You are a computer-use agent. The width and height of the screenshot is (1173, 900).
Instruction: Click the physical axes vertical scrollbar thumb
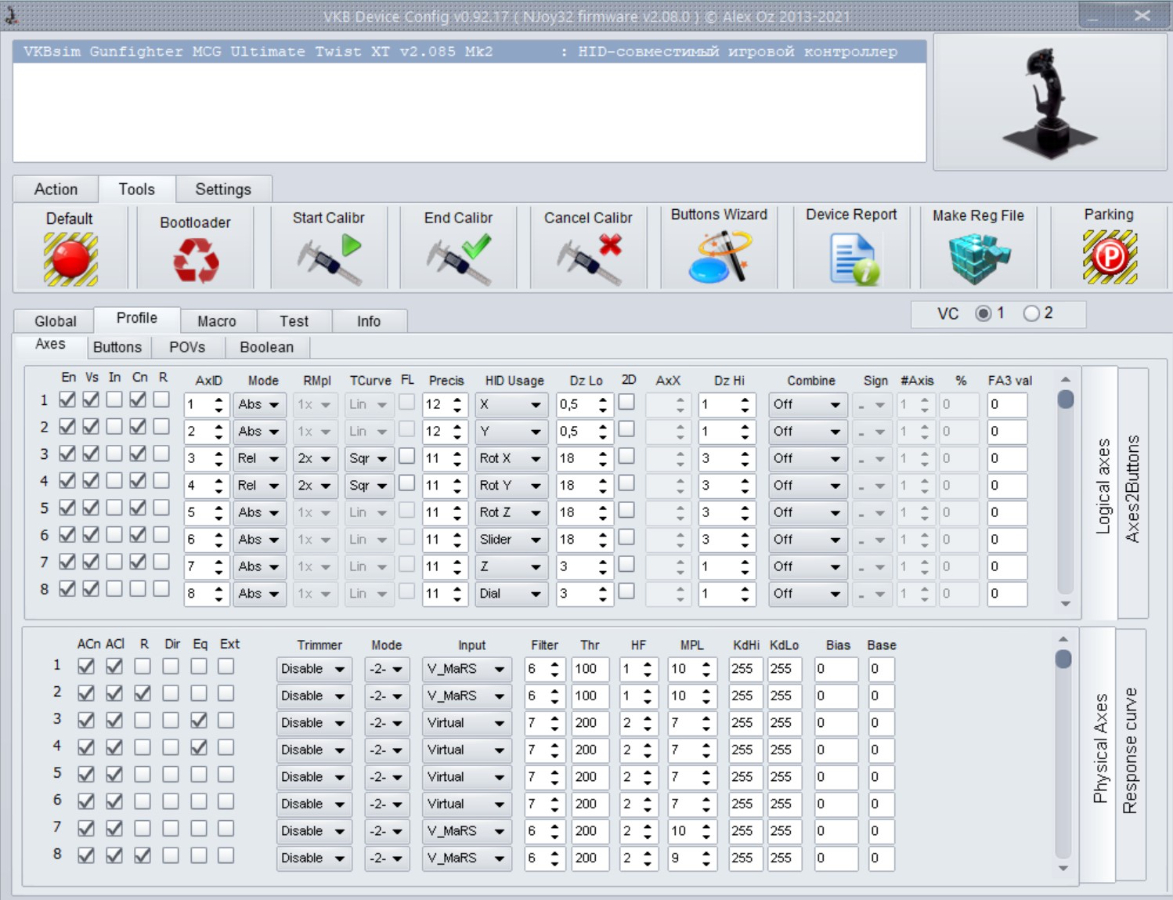pos(1063,659)
